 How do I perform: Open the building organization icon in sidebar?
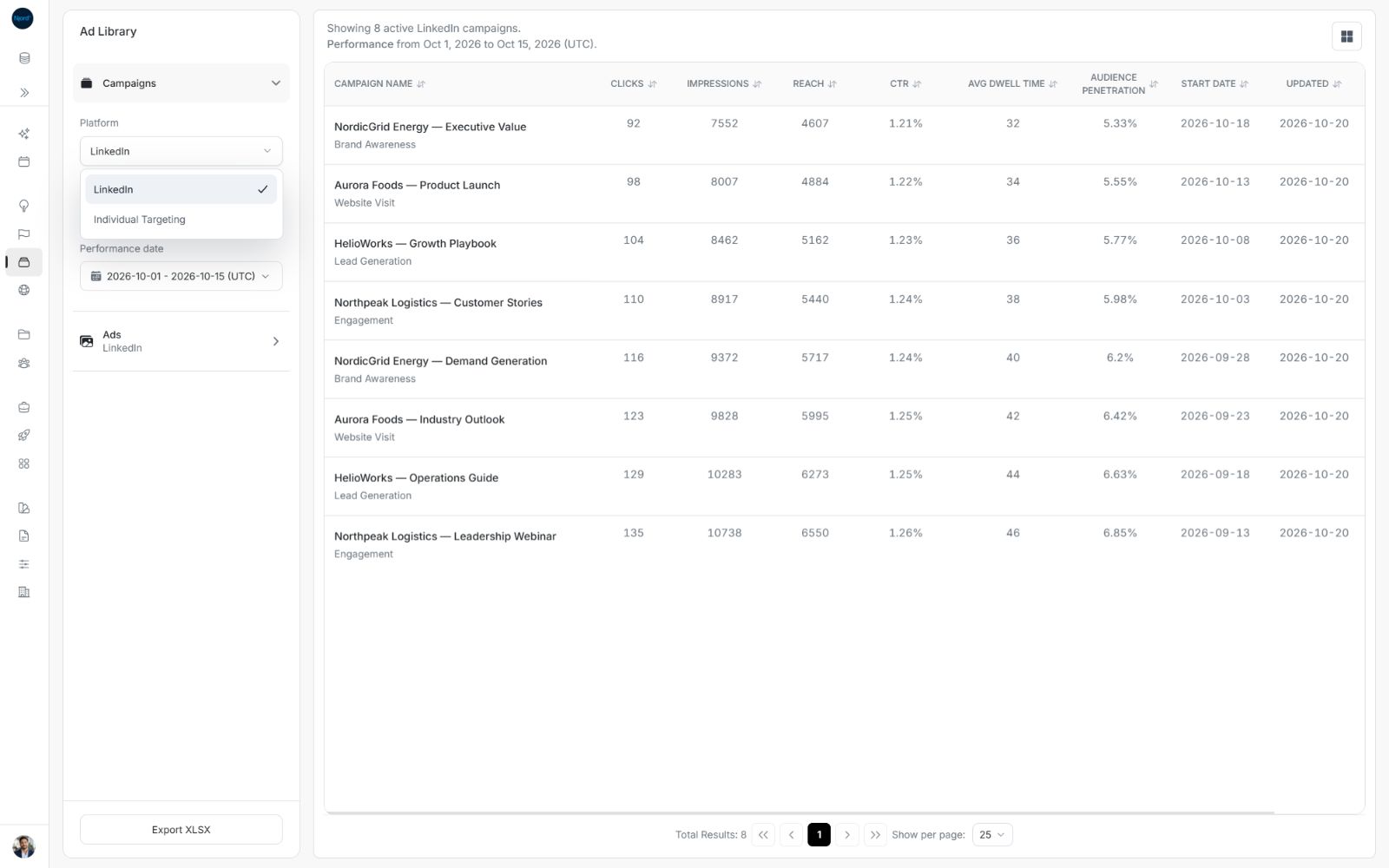(x=24, y=592)
